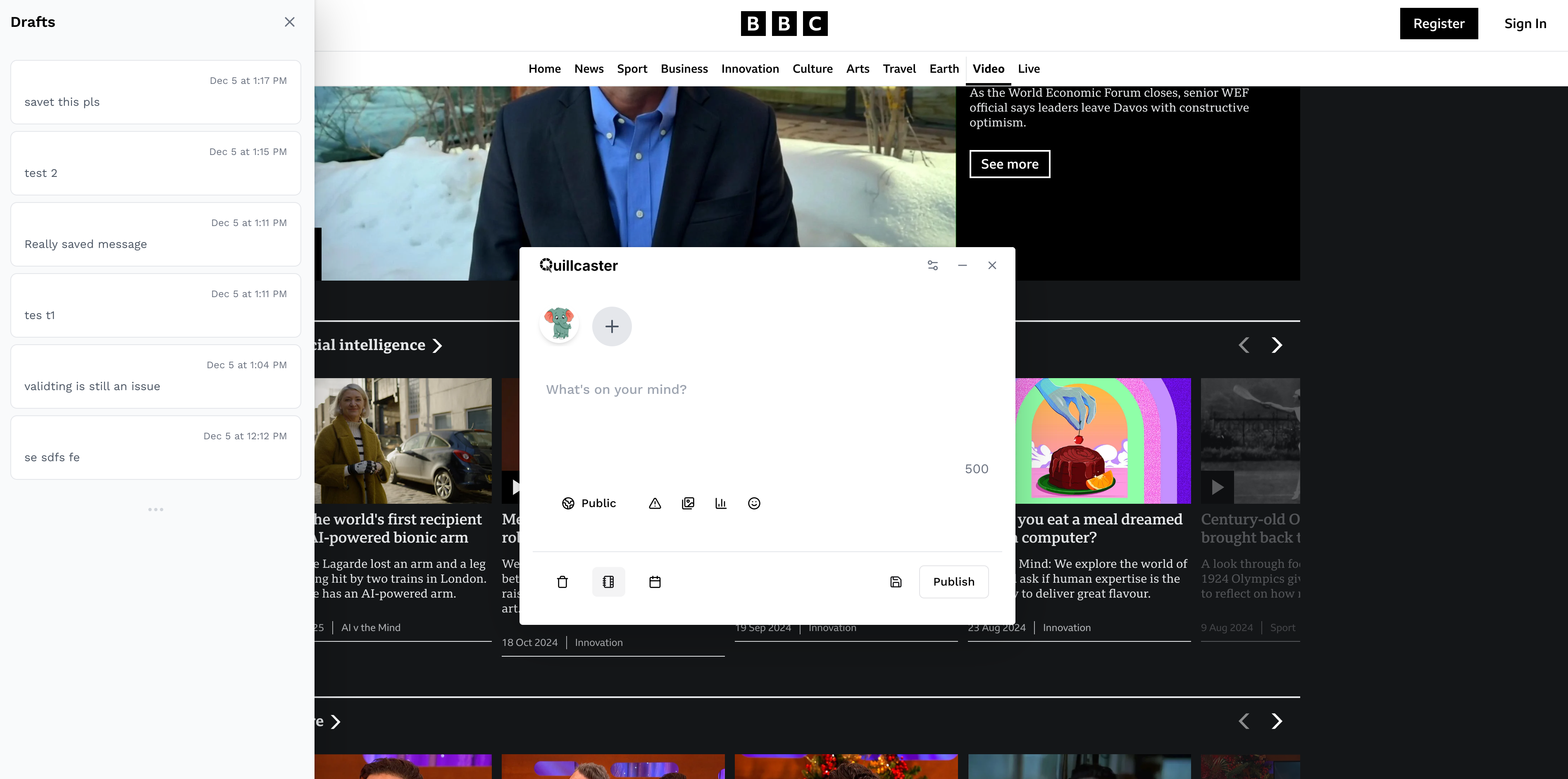The width and height of the screenshot is (1568, 779).
Task: Delete the current draft using the trash icon
Action: [x=562, y=582]
